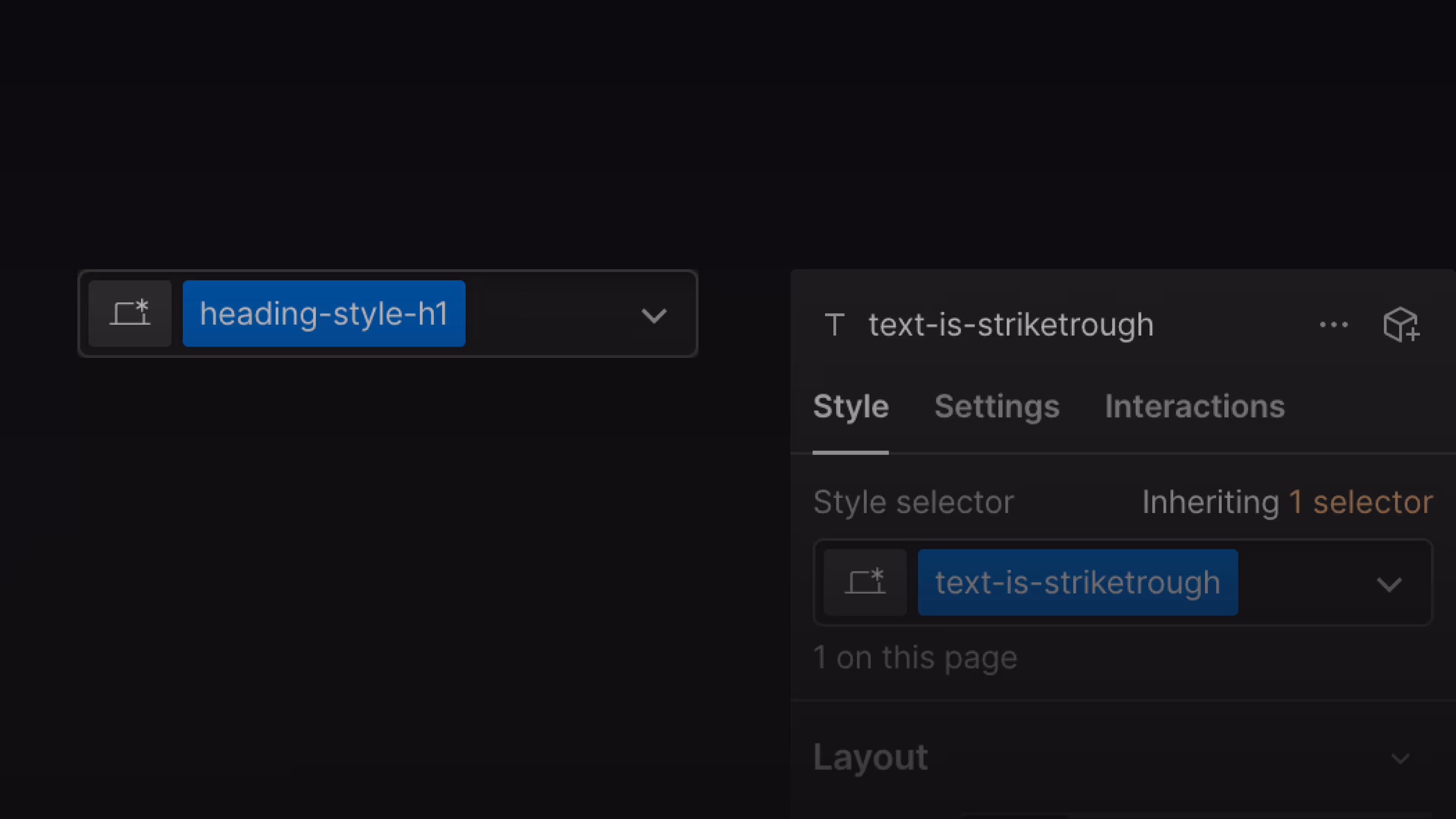Open the orange 1 selector inheritance link

(x=1360, y=502)
